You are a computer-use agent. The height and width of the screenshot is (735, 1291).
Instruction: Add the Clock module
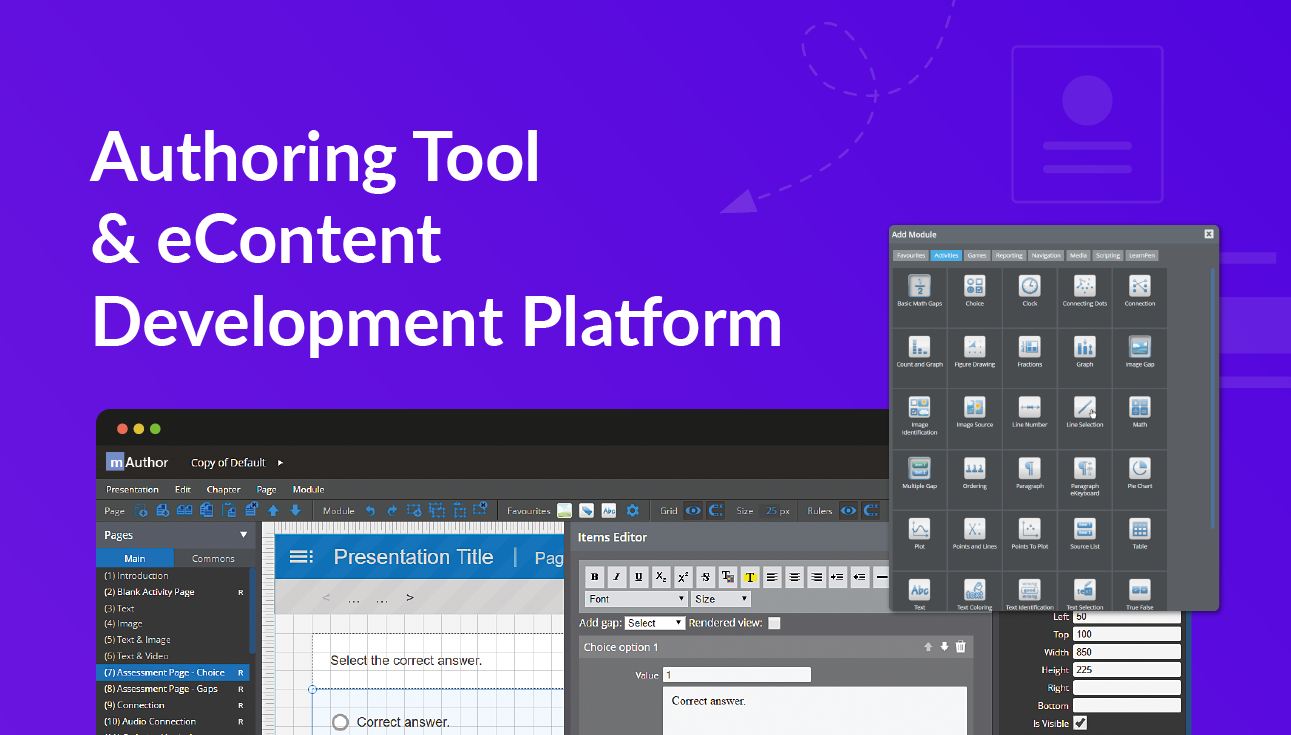click(1029, 290)
